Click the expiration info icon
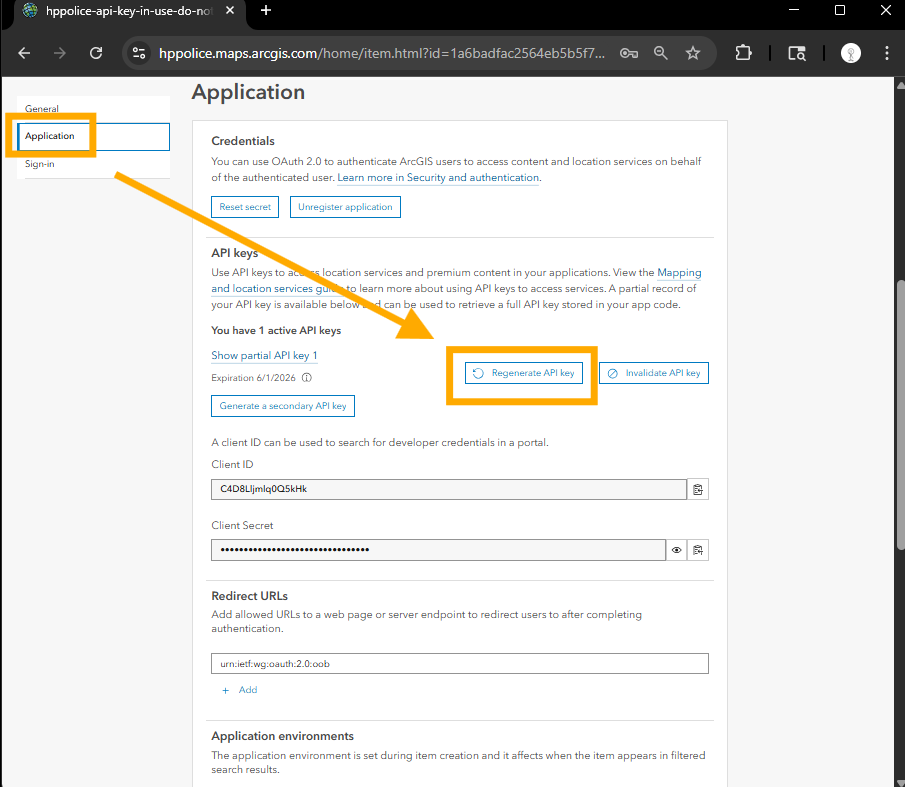The image size is (905, 787). 307,378
